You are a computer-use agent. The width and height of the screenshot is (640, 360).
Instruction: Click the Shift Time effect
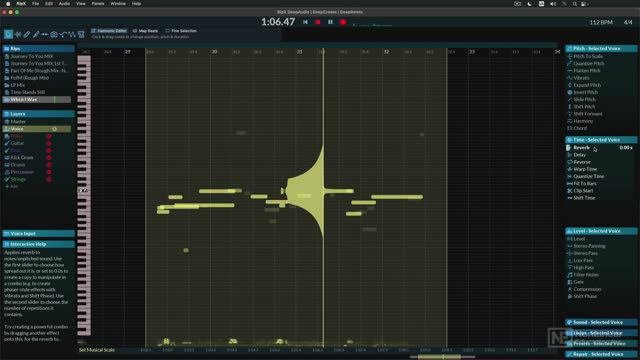click(x=584, y=198)
